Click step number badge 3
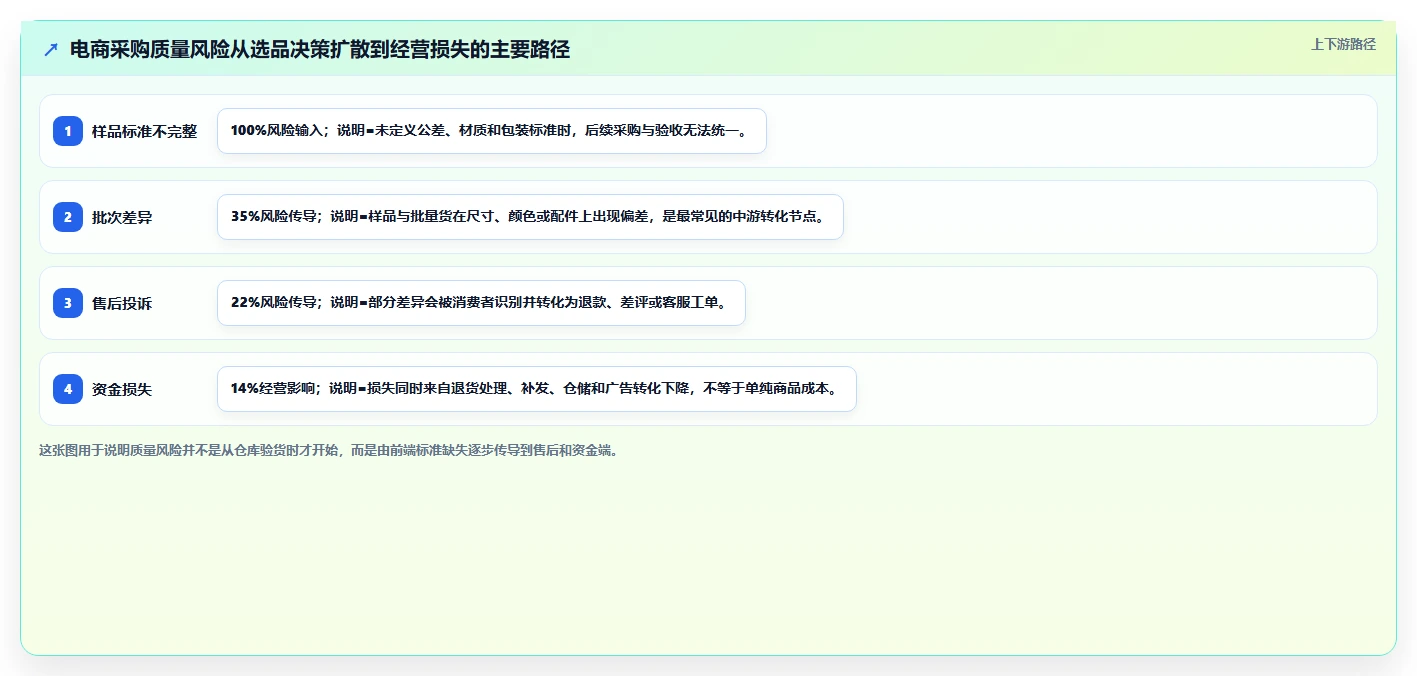This screenshot has width=1417, height=676. pos(68,303)
